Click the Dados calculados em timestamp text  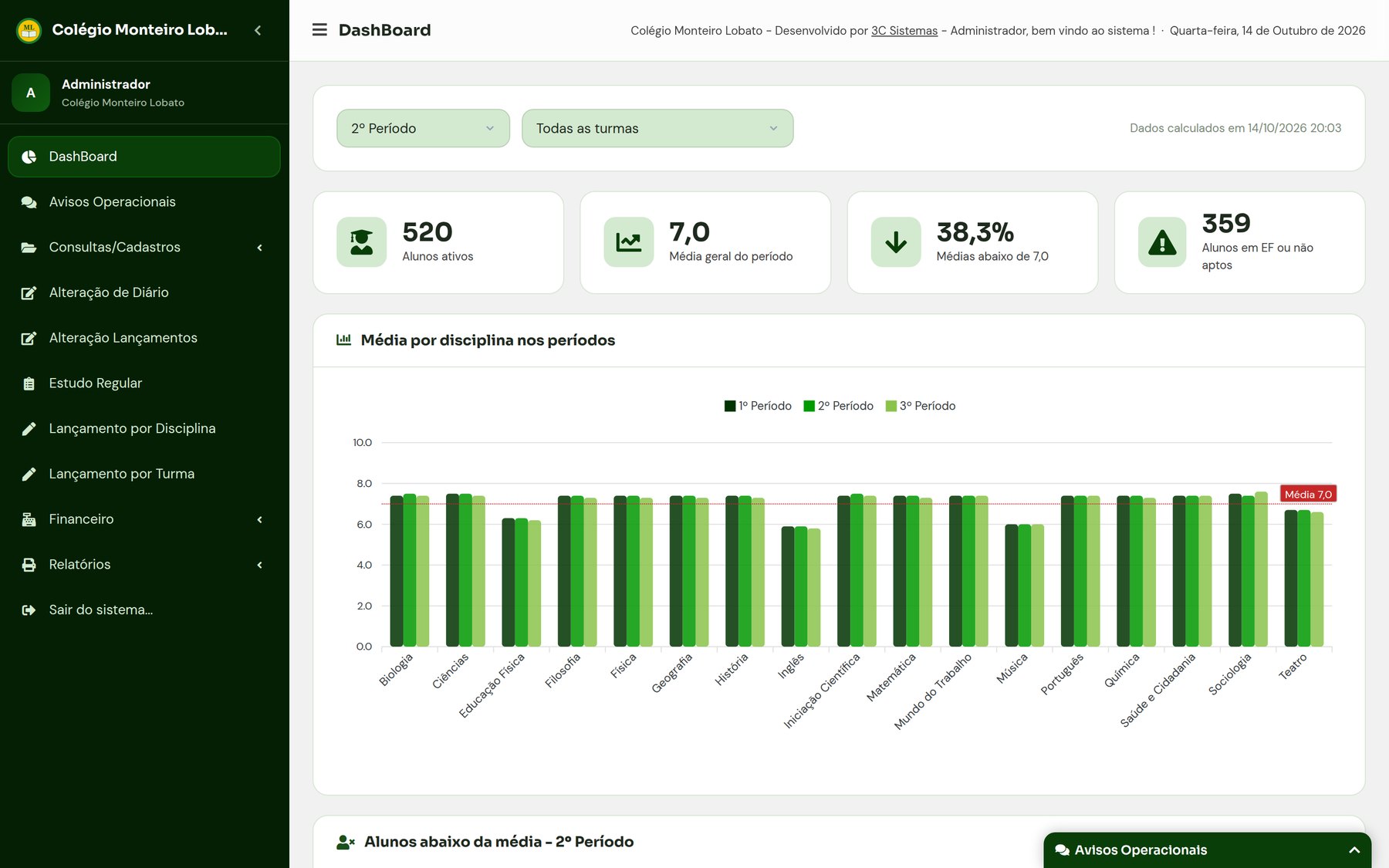[x=1235, y=128]
